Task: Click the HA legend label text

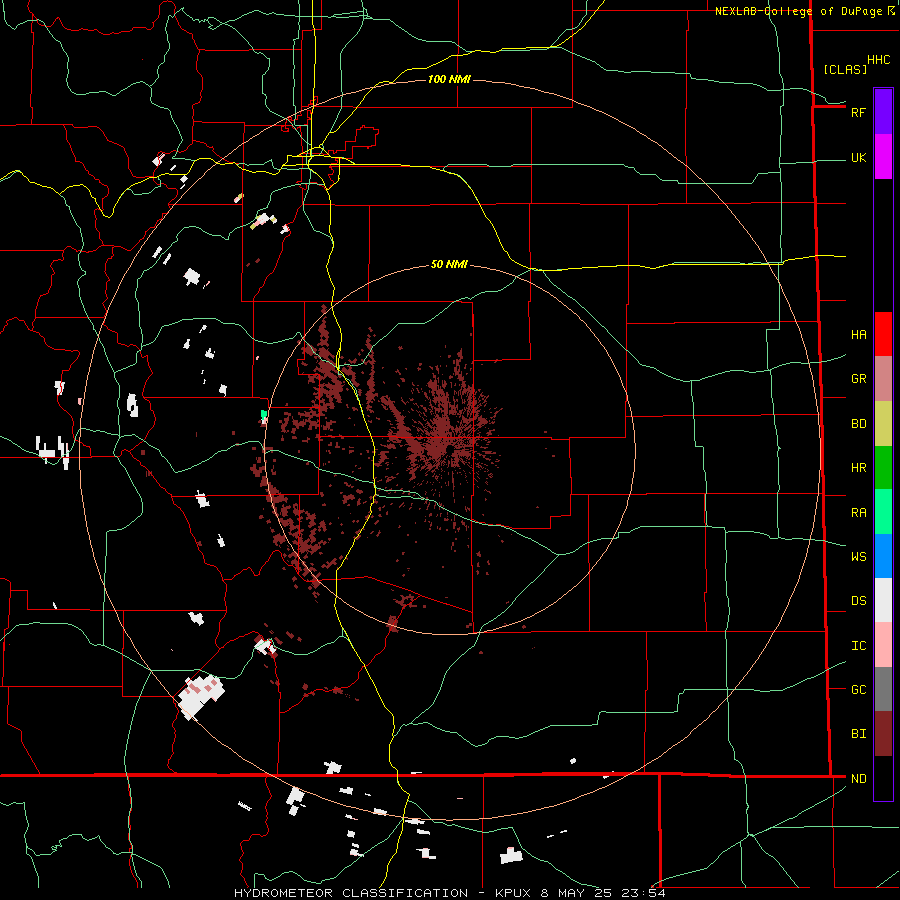Action: [x=858, y=334]
